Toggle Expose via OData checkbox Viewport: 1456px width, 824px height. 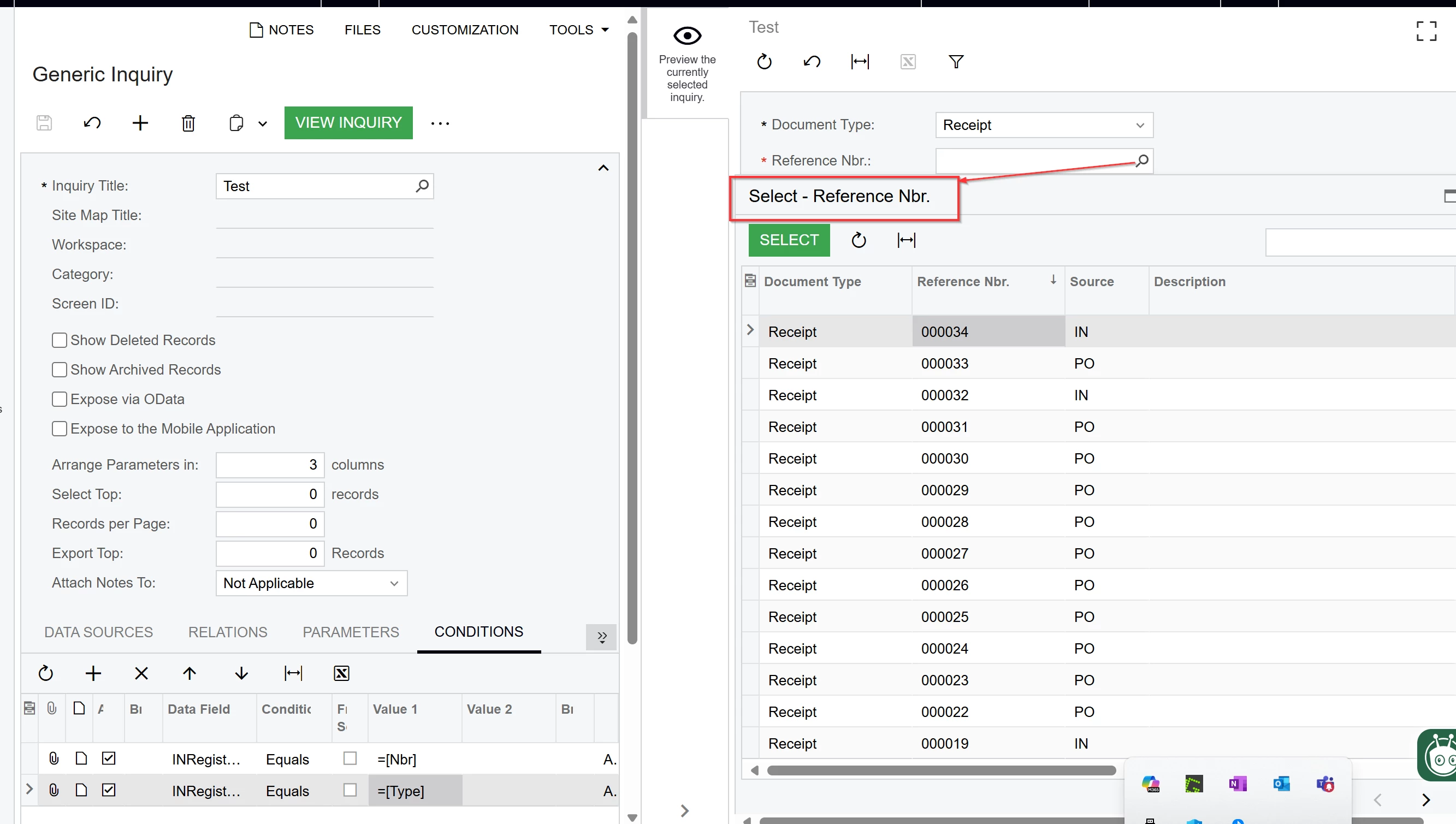60,399
